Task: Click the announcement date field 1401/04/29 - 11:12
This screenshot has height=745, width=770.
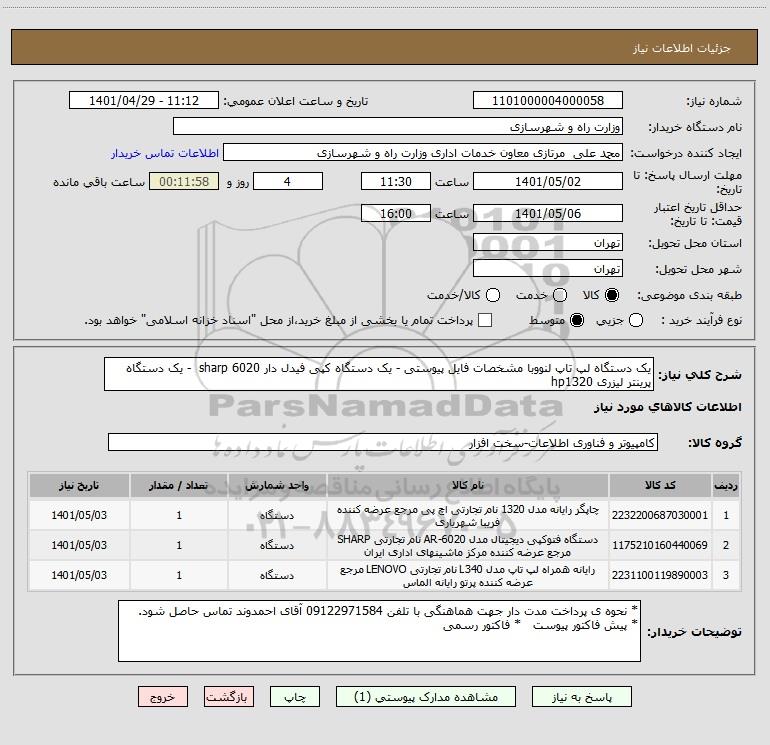Action: (x=144, y=101)
